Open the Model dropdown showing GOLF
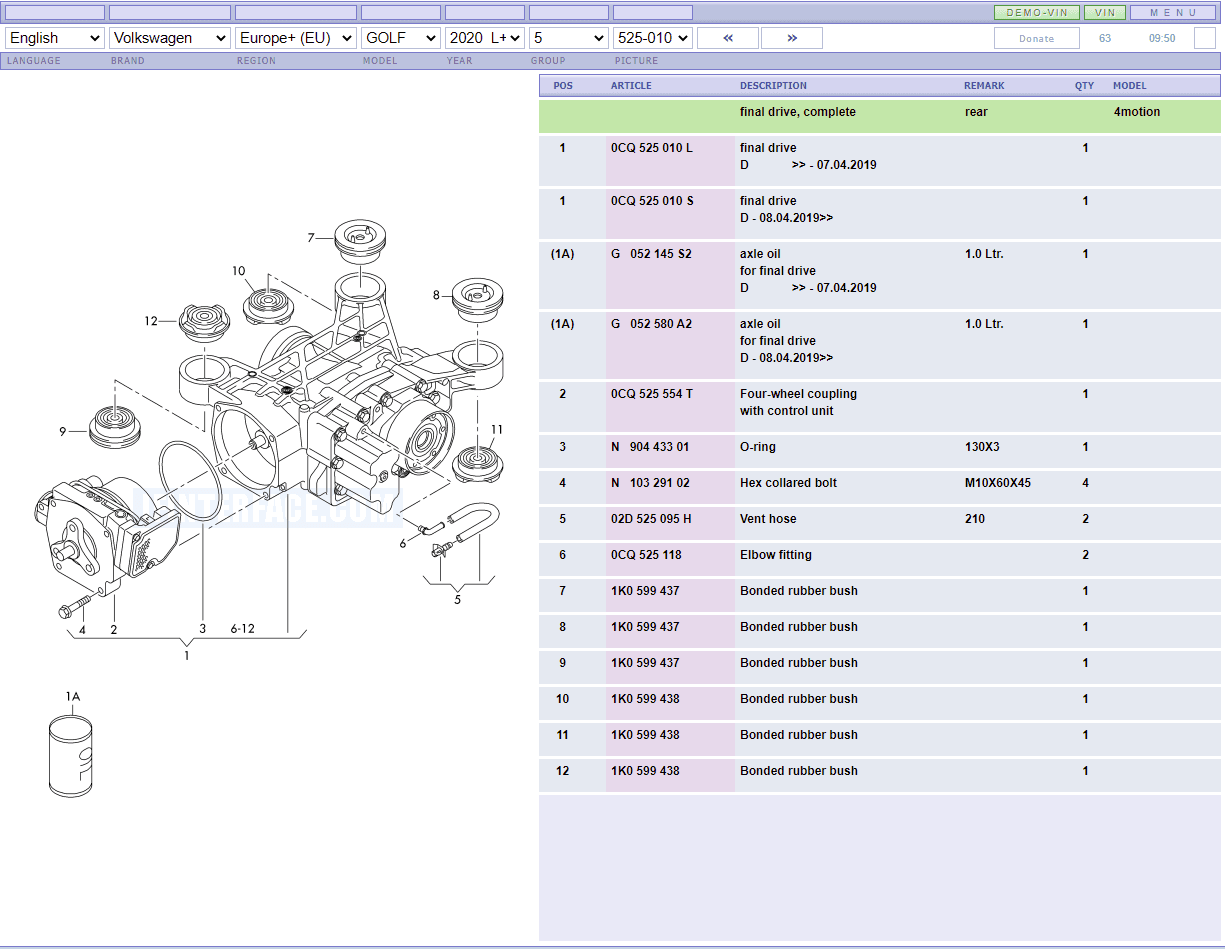The height and width of the screenshot is (949, 1225). point(401,38)
